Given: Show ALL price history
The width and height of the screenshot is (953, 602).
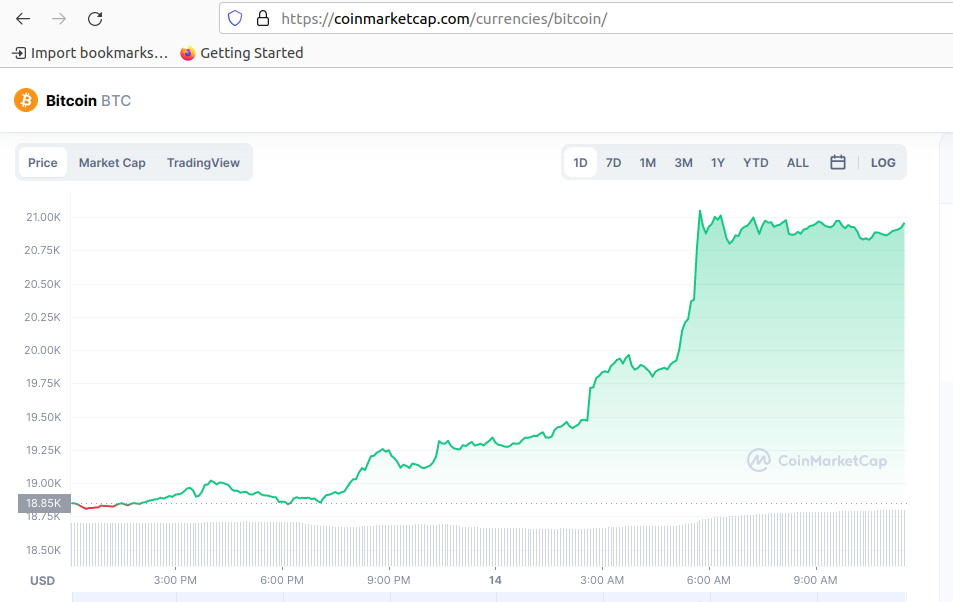Looking at the screenshot, I should click(797, 162).
